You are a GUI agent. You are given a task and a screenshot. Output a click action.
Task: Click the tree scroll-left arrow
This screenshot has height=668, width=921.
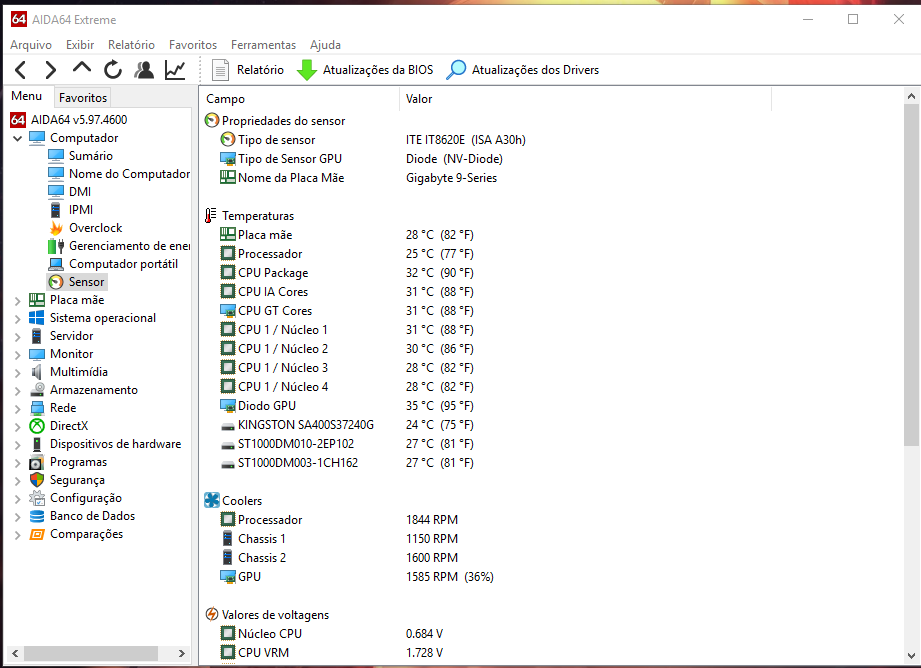pos(15,653)
